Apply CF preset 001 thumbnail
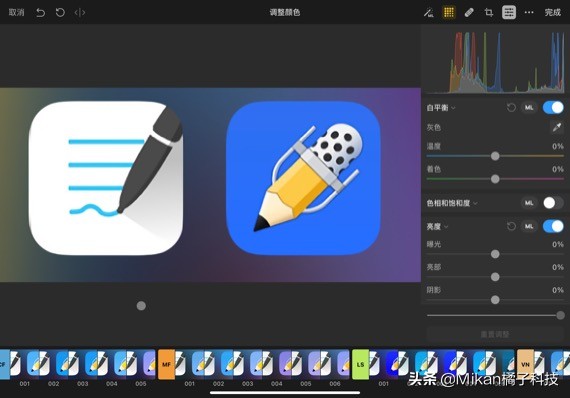 [x=25, y=364]
